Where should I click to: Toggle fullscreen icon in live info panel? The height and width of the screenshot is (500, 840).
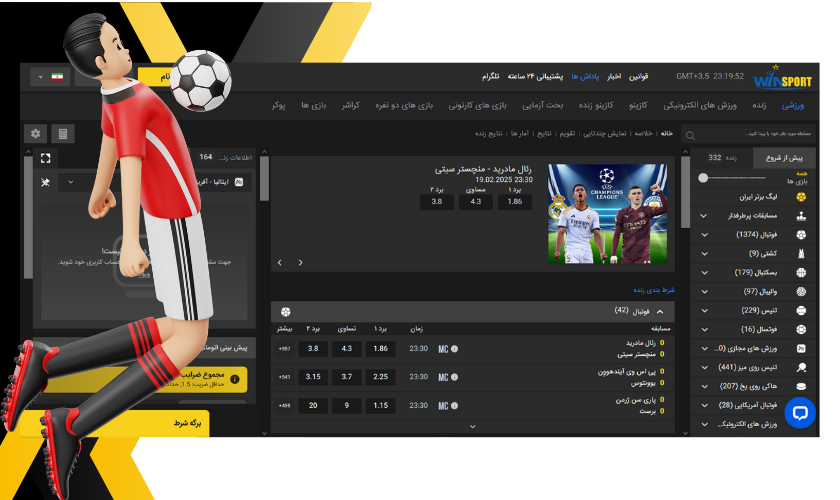tap(46, 158)
